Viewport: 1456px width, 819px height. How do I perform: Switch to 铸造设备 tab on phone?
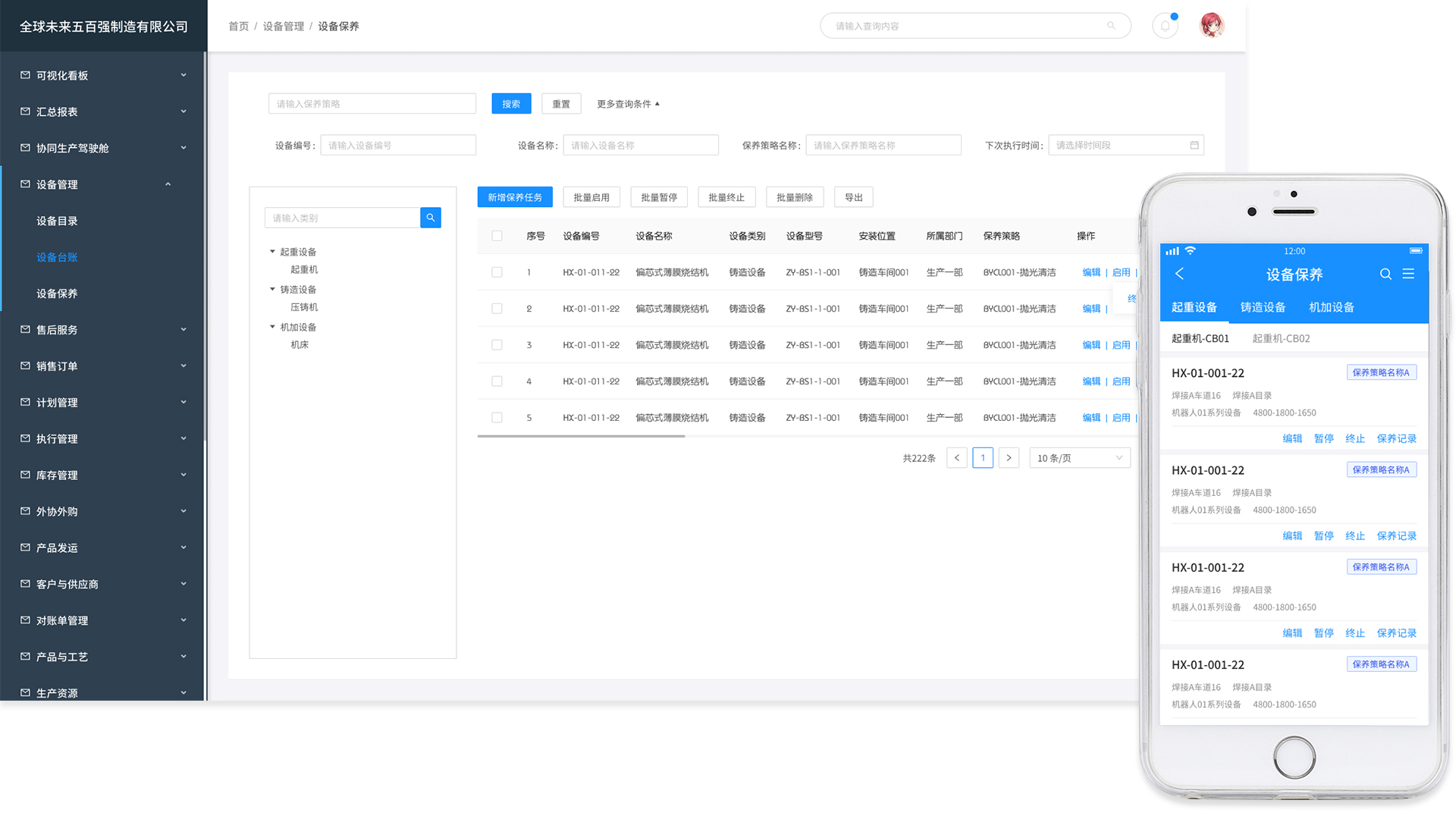tap(1263, 307)
